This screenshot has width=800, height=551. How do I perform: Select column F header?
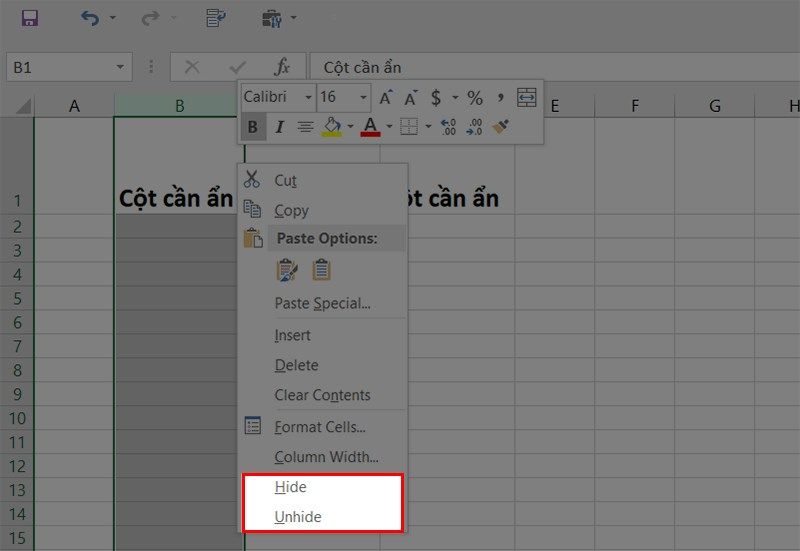tap(635, 106)
